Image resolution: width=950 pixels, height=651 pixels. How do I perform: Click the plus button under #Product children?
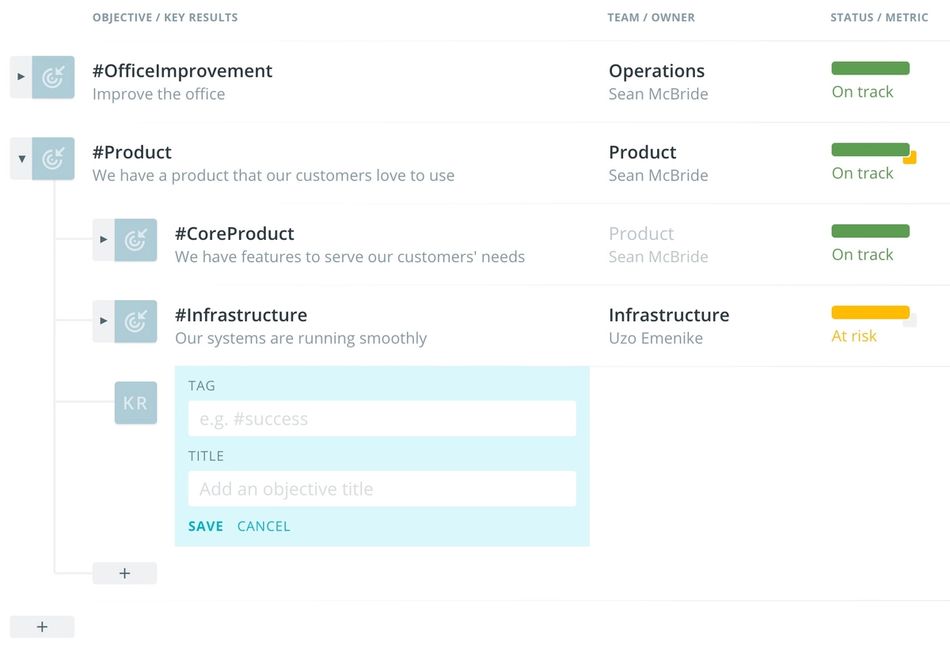point(124,573)
